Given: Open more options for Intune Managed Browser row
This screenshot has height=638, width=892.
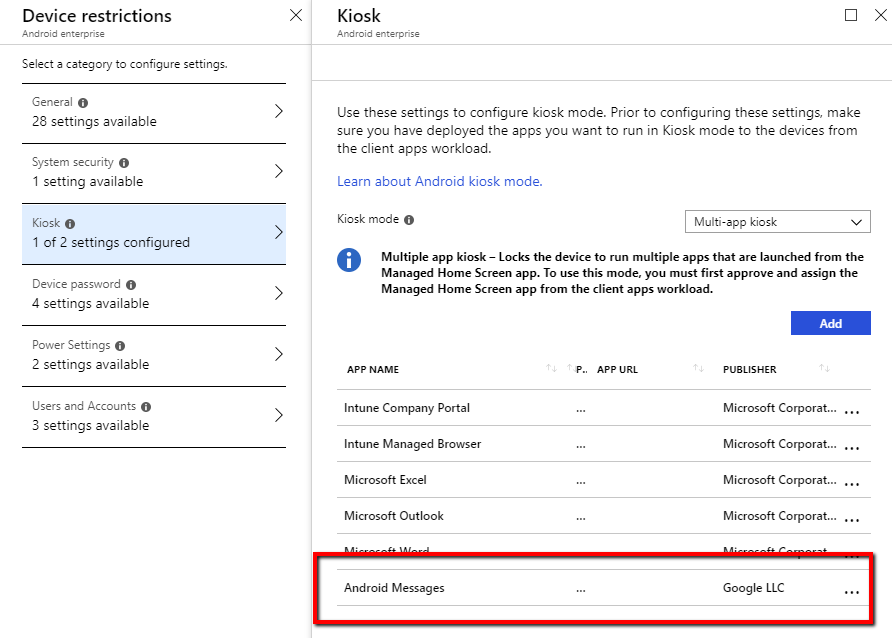Looking at the screenshot, I should (x=852, y=448).
